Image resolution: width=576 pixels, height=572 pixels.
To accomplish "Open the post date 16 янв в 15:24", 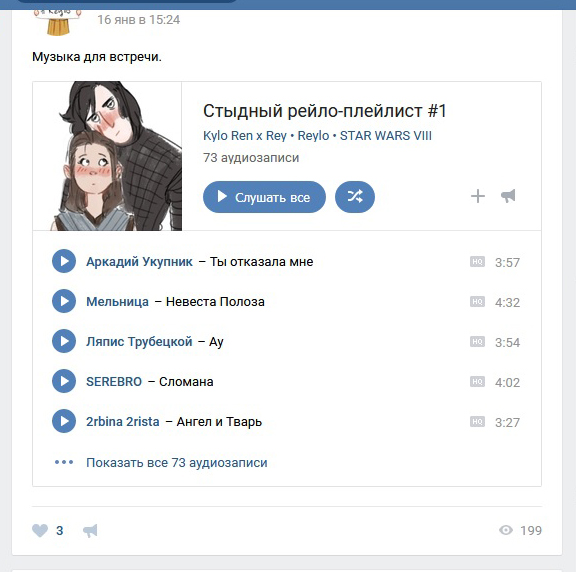I will (x=138, y=20).
